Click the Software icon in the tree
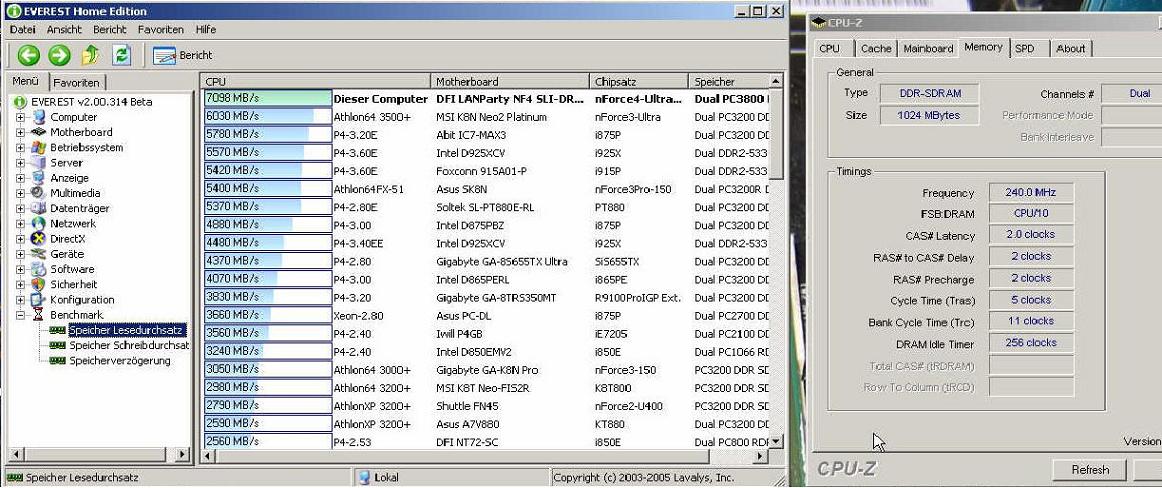 coord(39,269)
